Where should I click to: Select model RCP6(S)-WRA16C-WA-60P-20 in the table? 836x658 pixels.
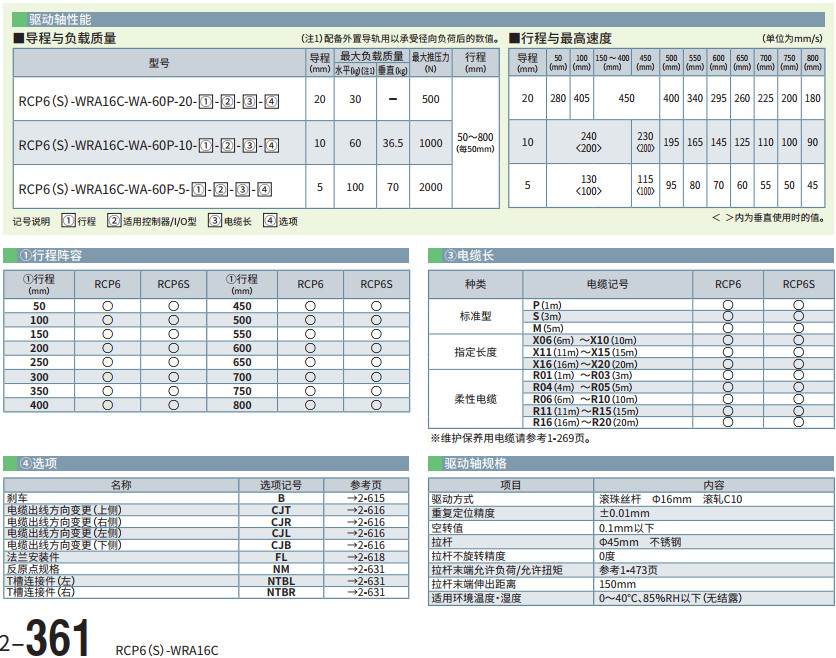coord(149,101)
